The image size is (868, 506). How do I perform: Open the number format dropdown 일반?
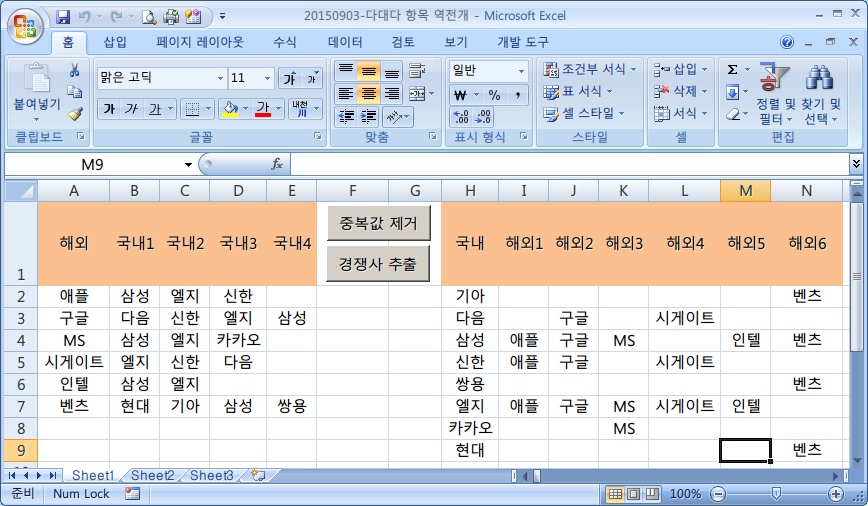(521, 71)
